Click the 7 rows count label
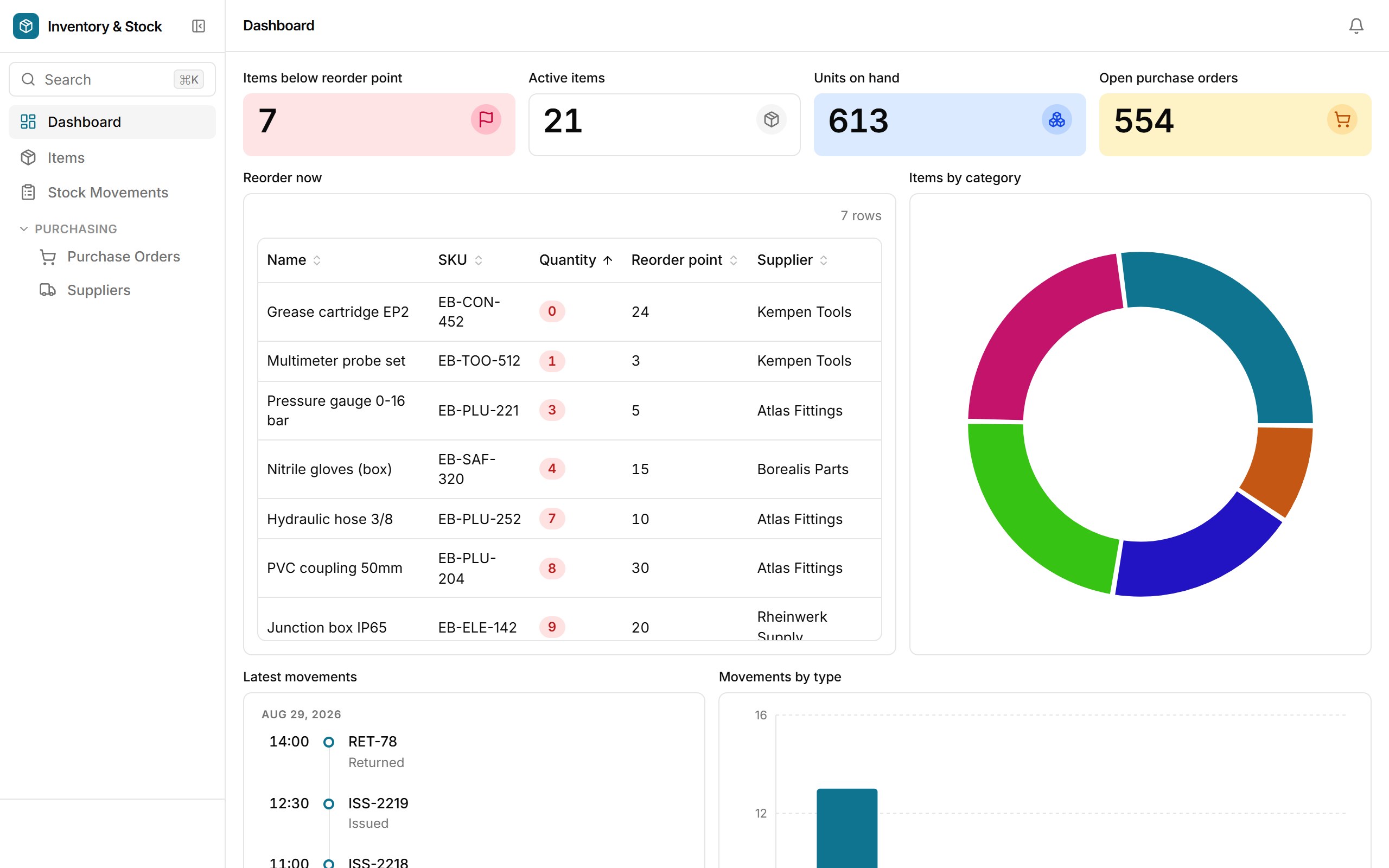 (x=861, y=216)
